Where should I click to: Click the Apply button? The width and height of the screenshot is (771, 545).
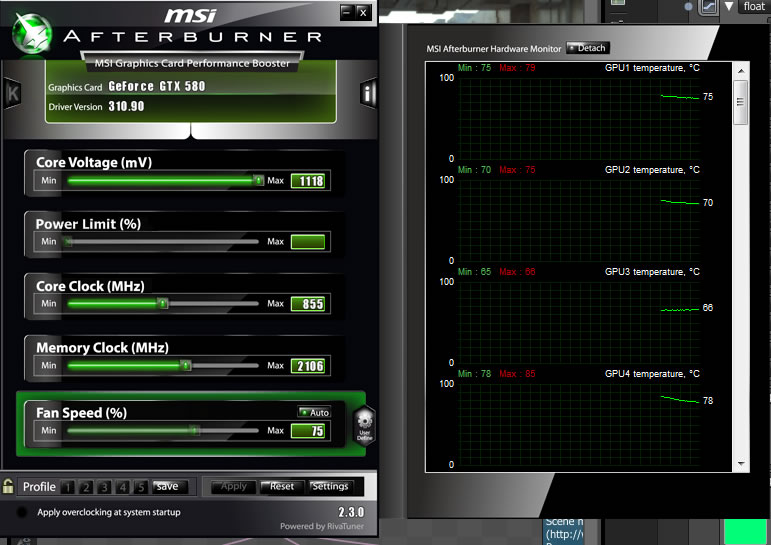(x=234, y=486)
